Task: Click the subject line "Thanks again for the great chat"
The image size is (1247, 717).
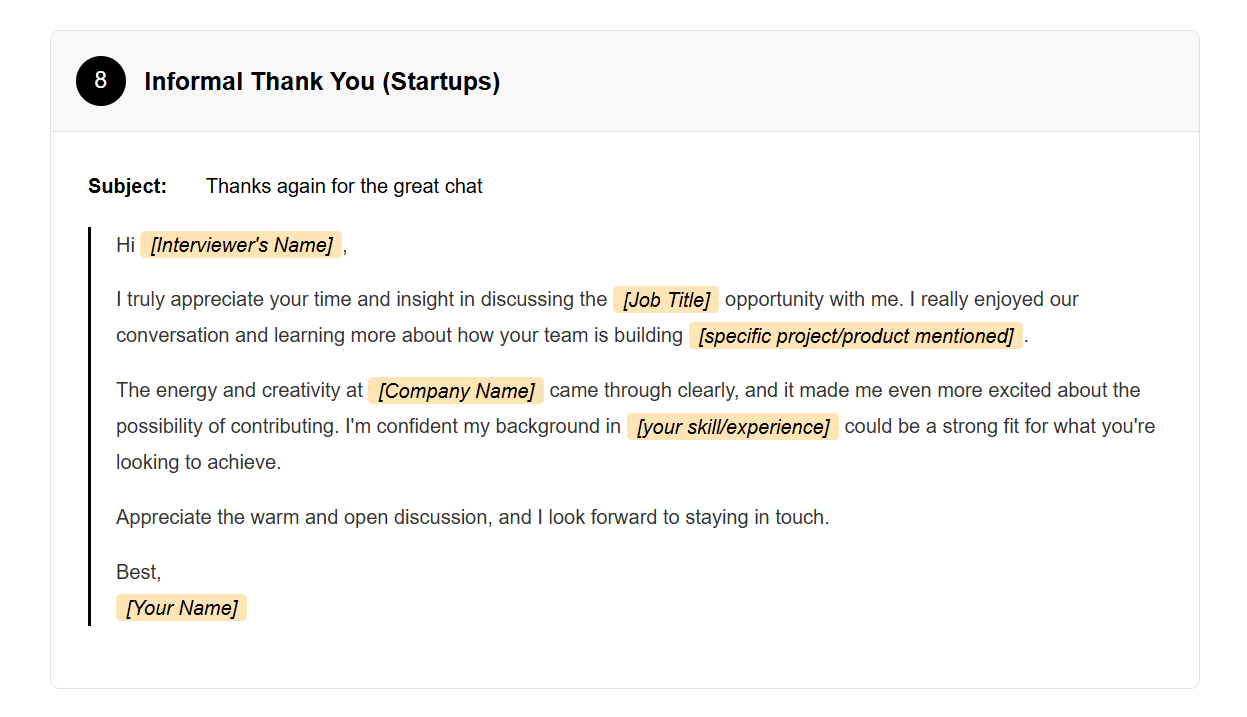Action: (x=344, y=186)
